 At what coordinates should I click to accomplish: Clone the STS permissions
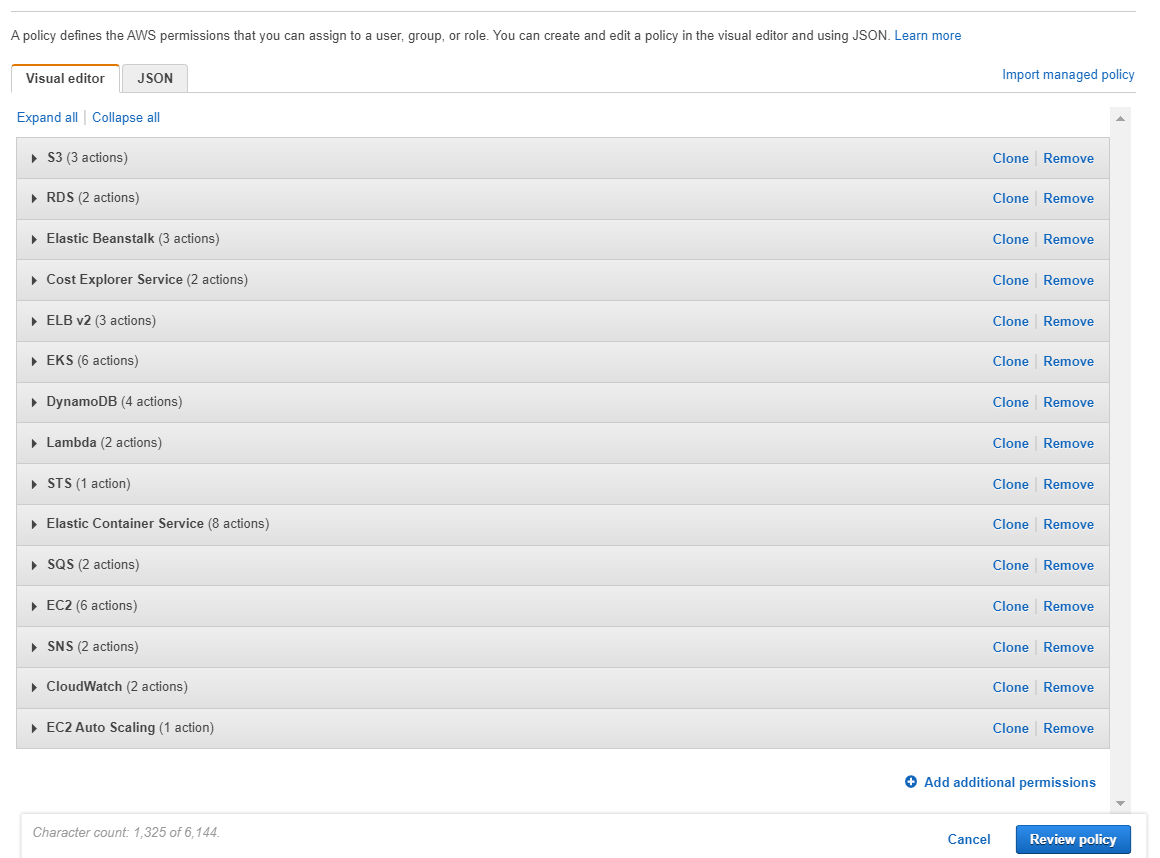[1011, 484]
